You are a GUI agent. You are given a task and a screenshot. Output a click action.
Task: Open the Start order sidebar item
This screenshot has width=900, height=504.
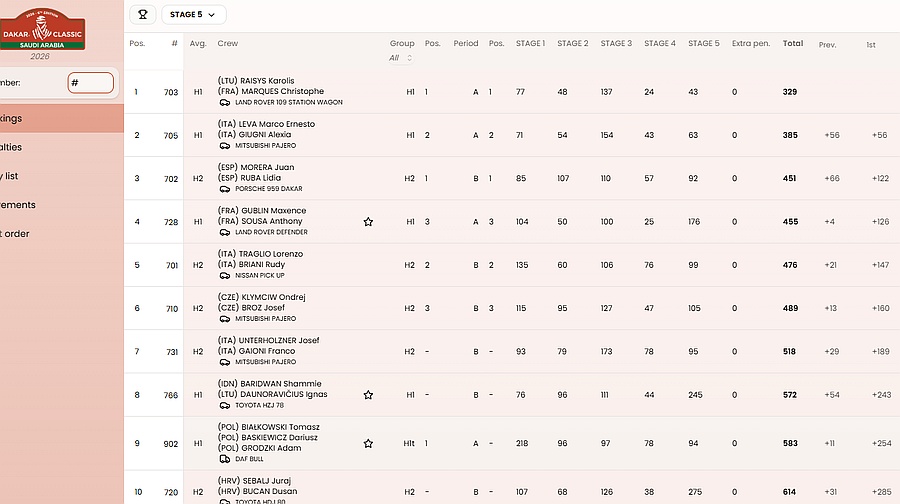coord(30,234)
